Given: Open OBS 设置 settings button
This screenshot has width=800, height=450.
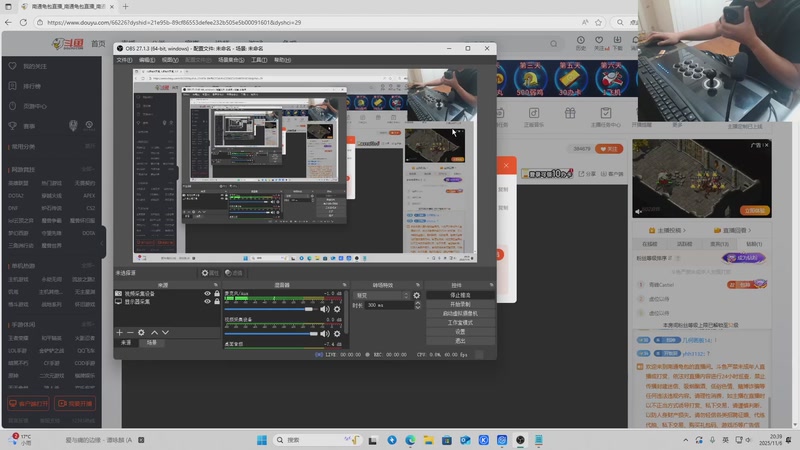Looking at the screenshot, I should pyautogui.click(x=460, y=332).
